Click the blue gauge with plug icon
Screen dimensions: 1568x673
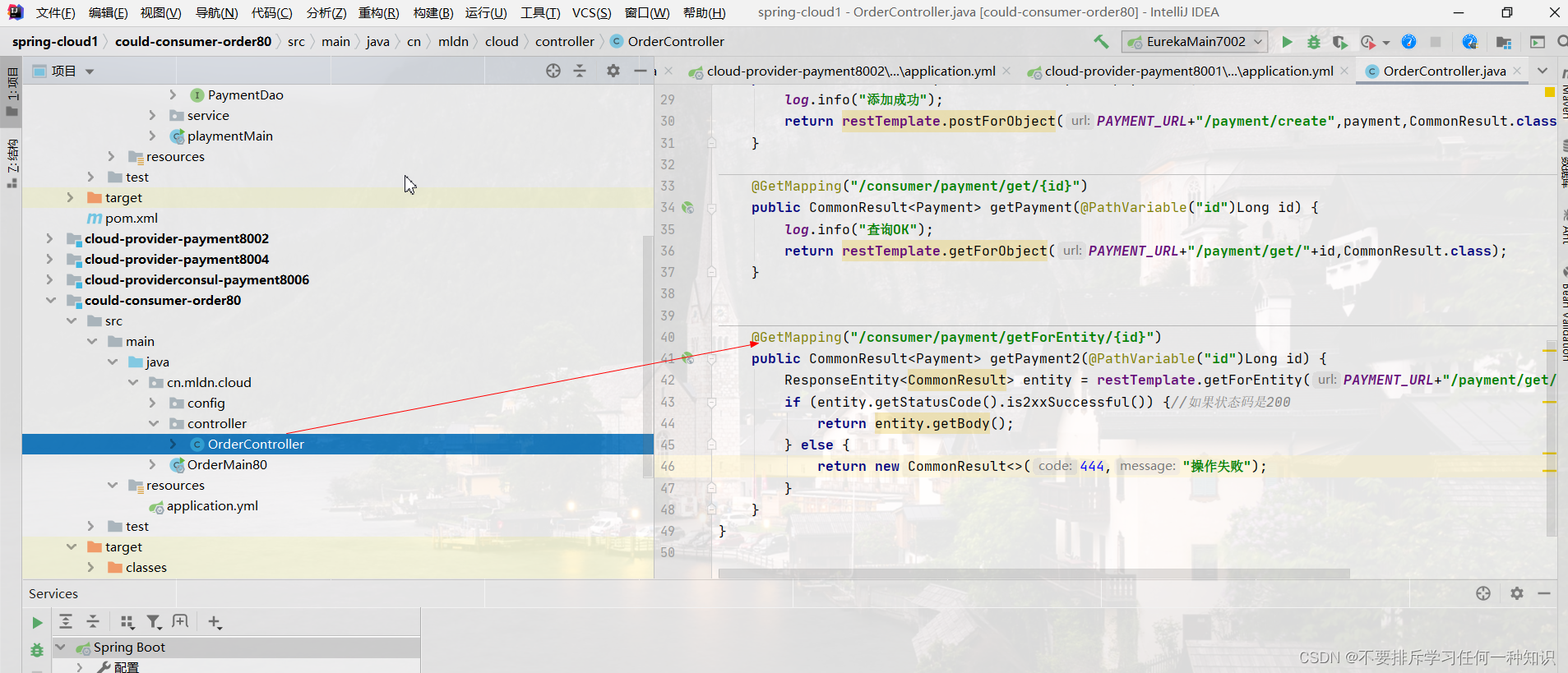click(x=1469, y=42)
